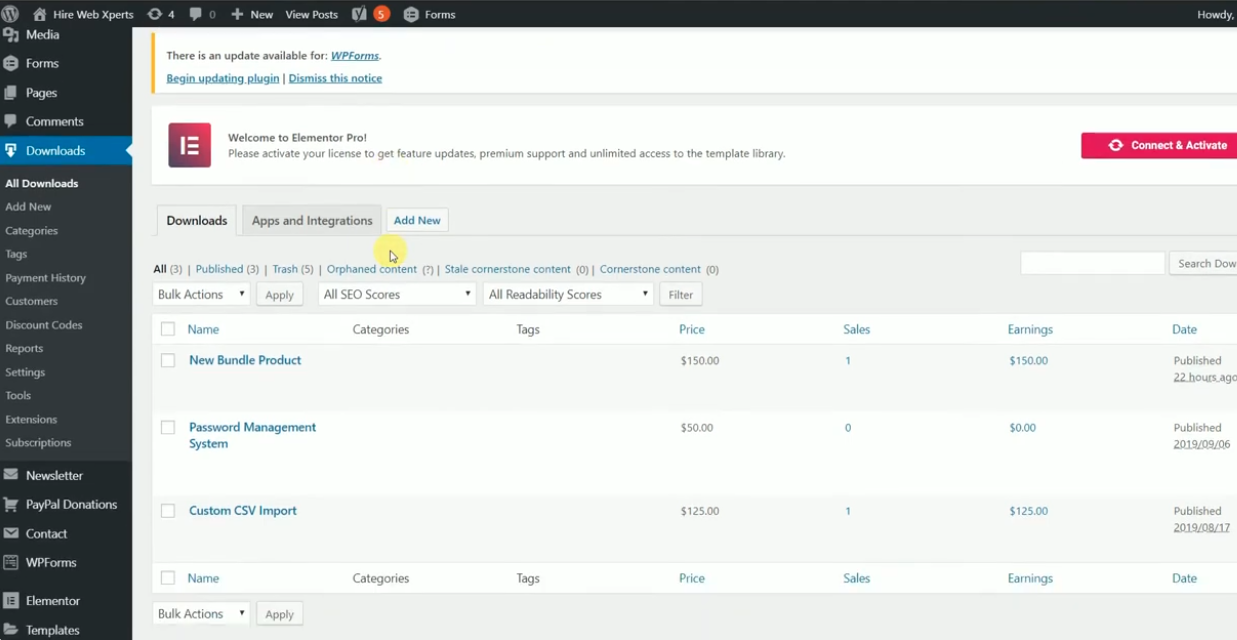The image size is (1237, 640).
Task: Click the PayPal Donations cart icon
Action: tap(11, 505)
